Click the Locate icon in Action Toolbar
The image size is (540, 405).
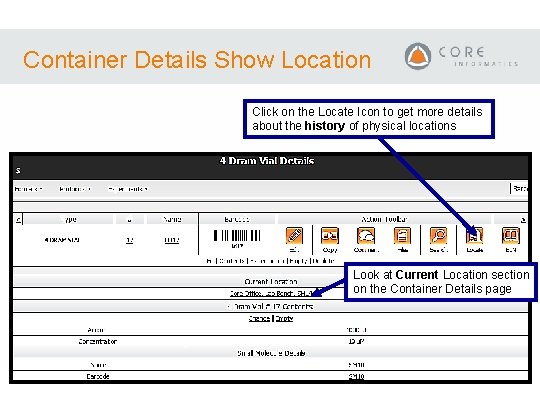pyautogui.click(x=475, y=236)
